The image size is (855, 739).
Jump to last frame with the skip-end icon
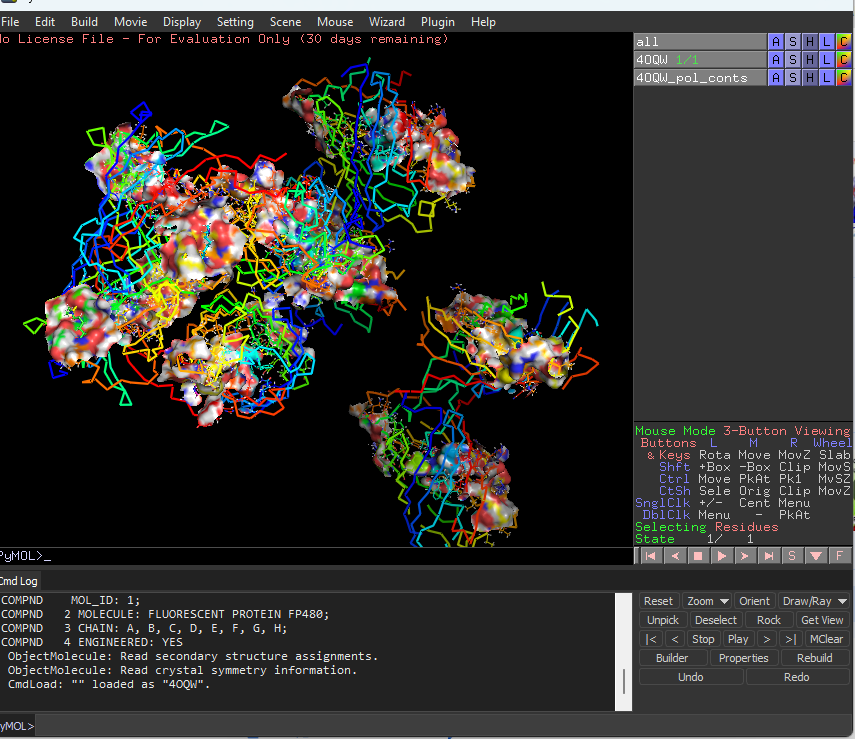[769, 555]
